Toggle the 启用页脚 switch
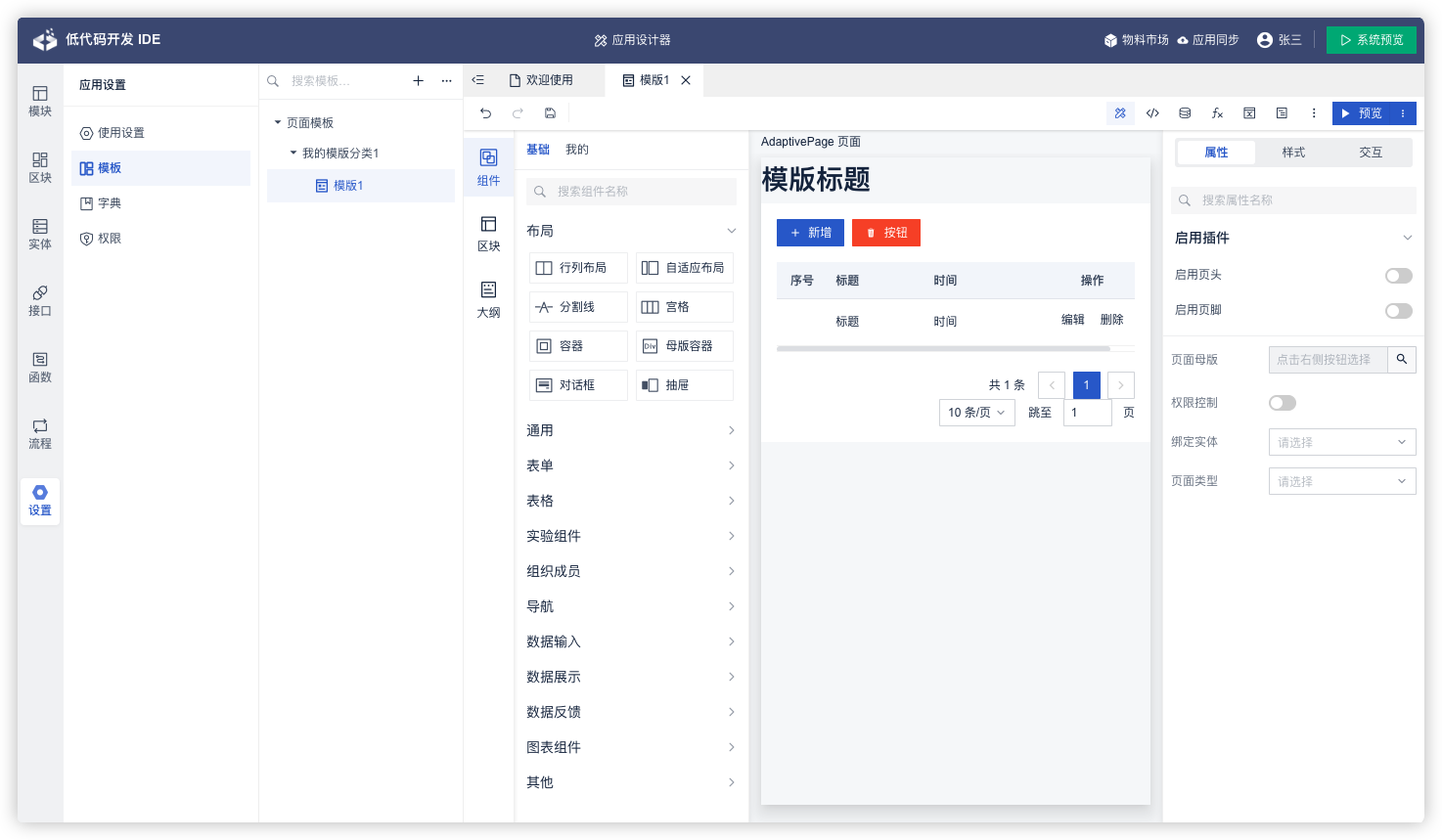Image resolution: width=1442 pixels, height=840 pixels. coord(1398,311)
